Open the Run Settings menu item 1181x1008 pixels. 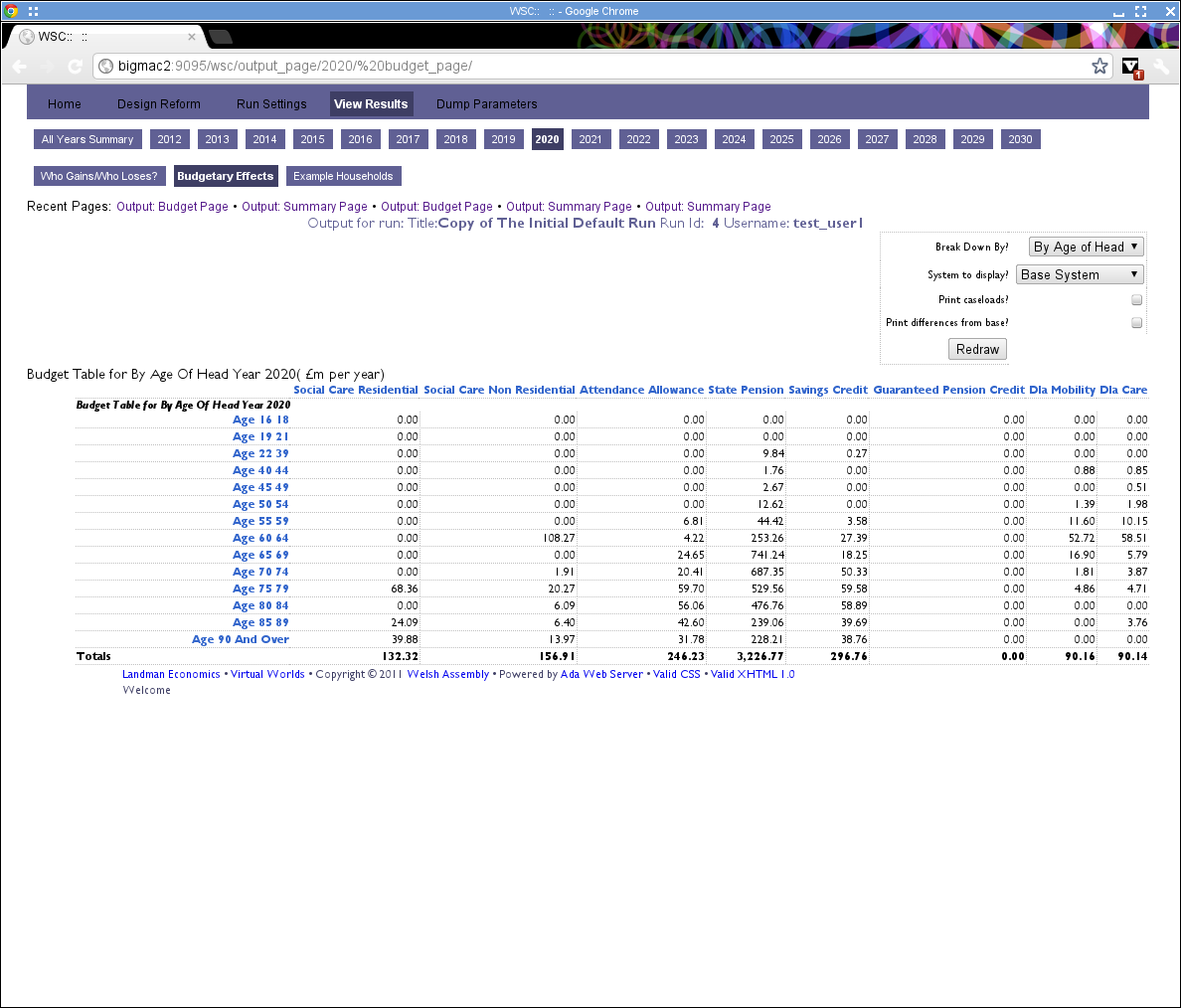pos(271,103)
